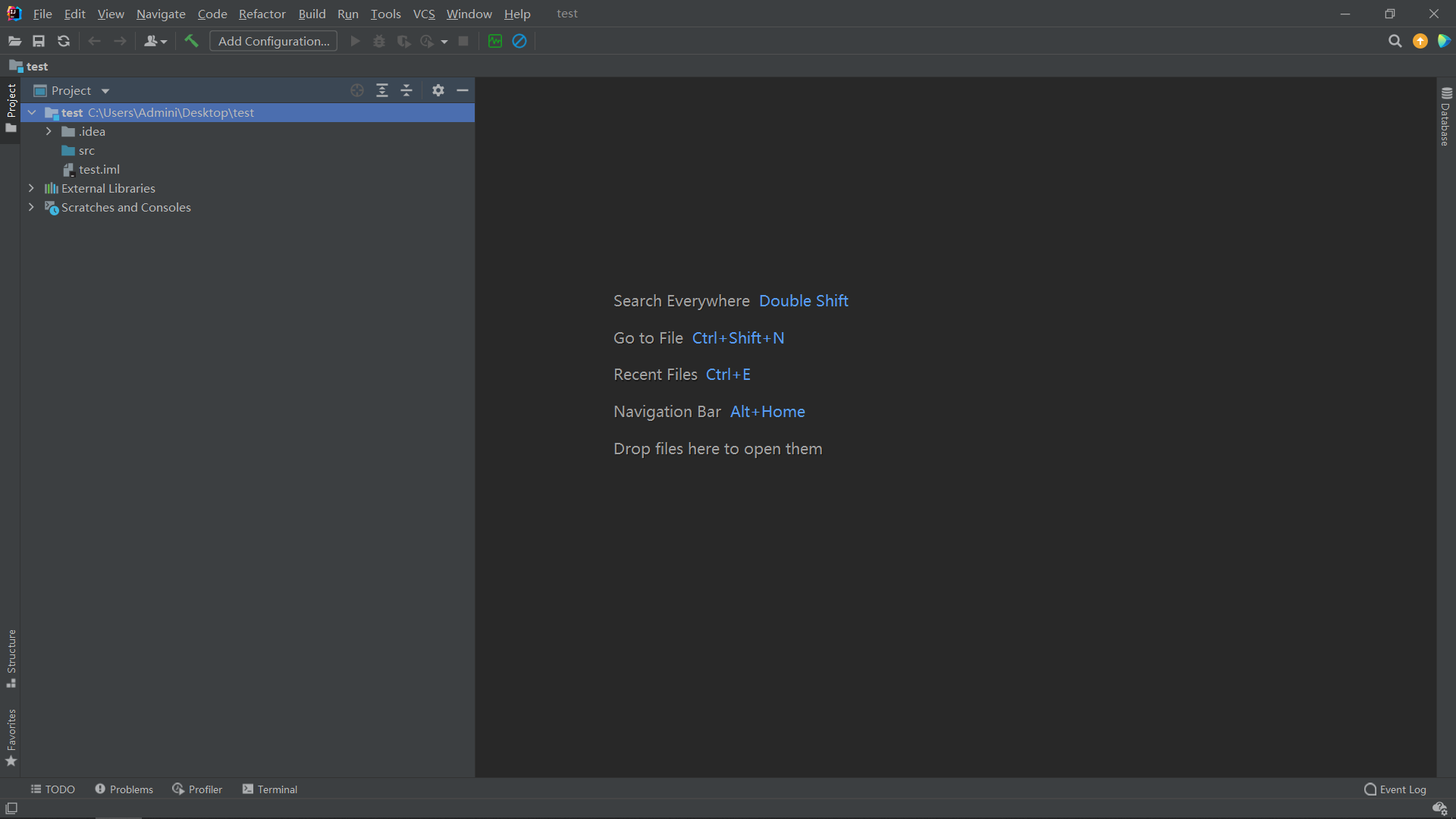This screenshot has height=819, width=1456.
Task: Open the Tools menu
Action: (x=385, y=14)
